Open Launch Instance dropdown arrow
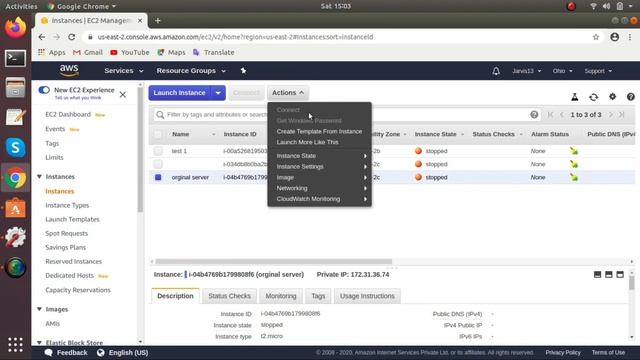 [218, 93]
